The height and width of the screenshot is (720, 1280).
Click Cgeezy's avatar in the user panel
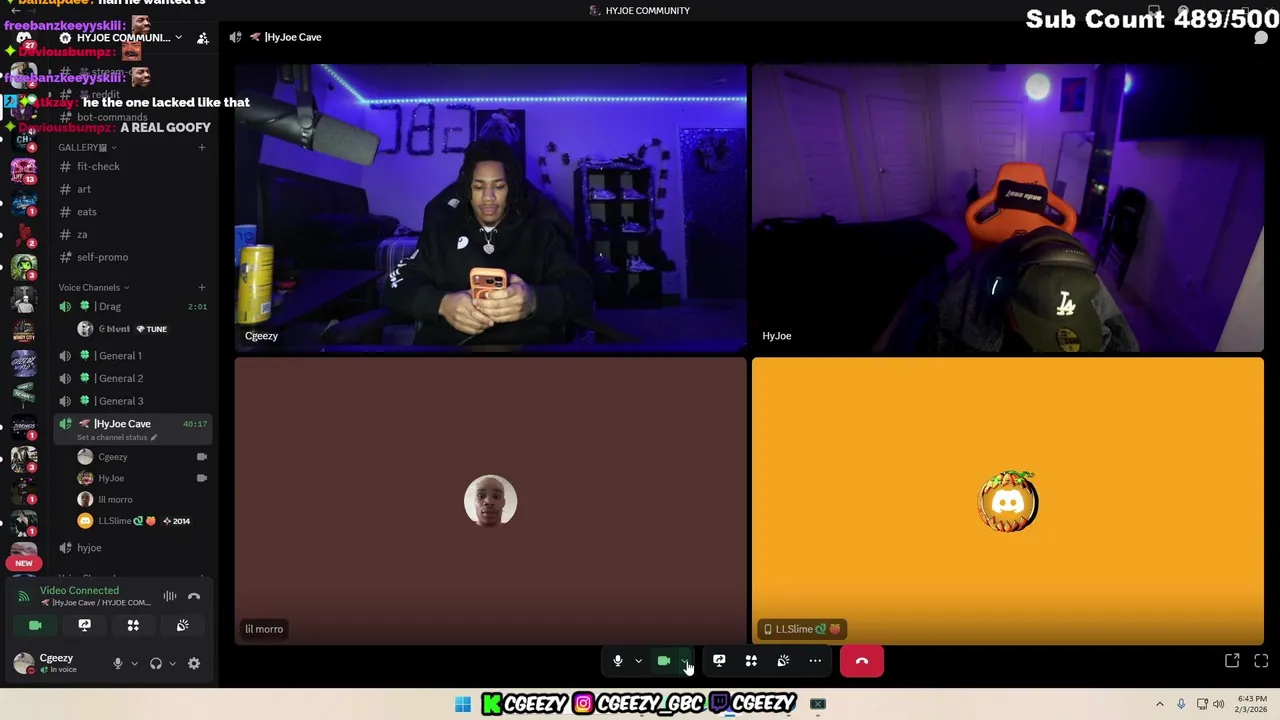[23, 663]
